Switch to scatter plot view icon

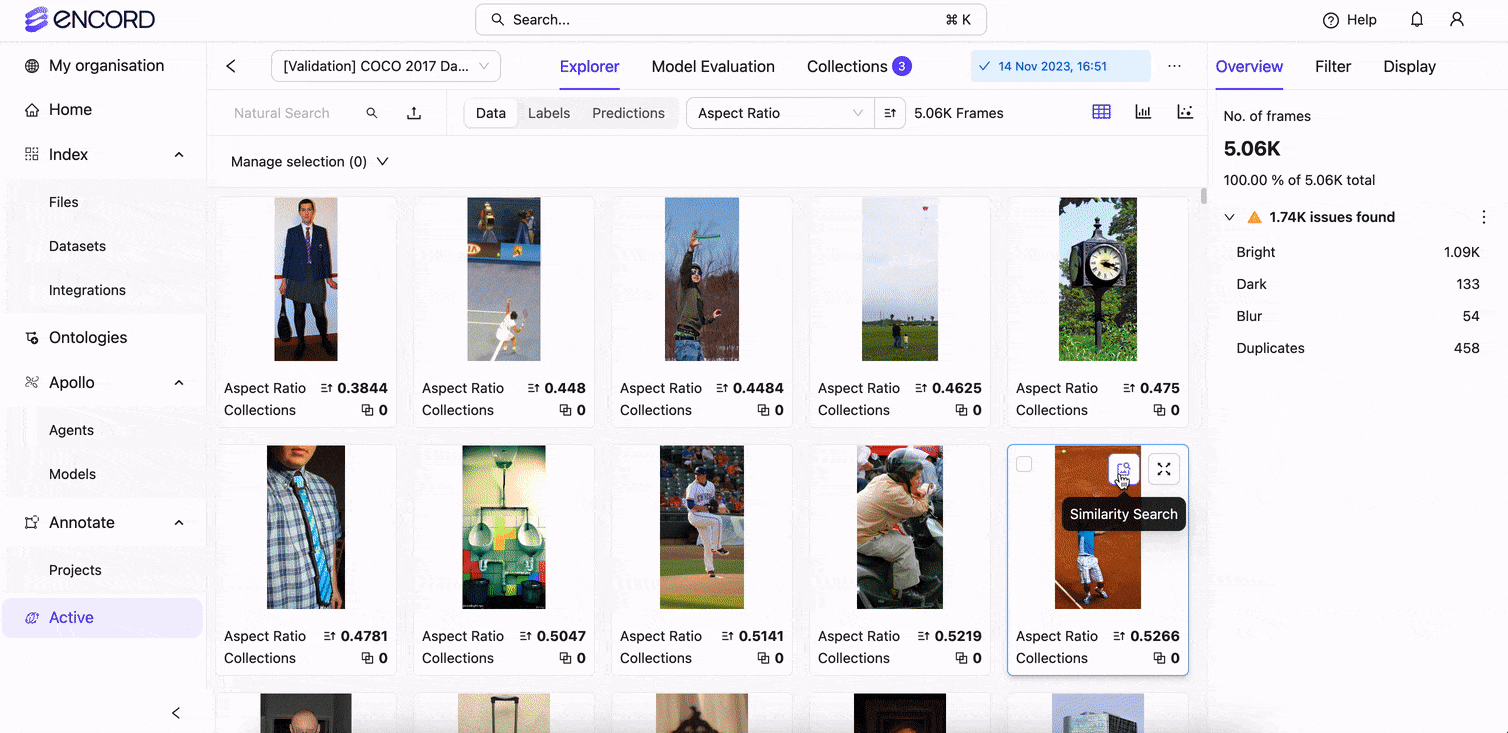click(x=1185, y=112)
